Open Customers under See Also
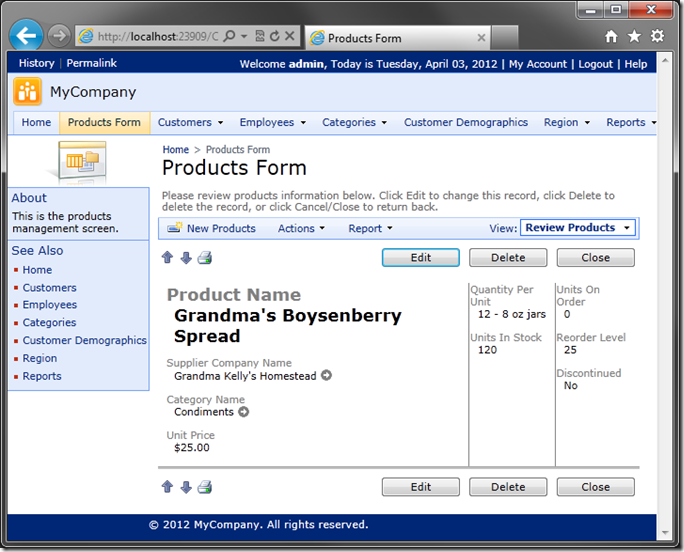This screenshot has width=684, height=552. coord(49,288)
